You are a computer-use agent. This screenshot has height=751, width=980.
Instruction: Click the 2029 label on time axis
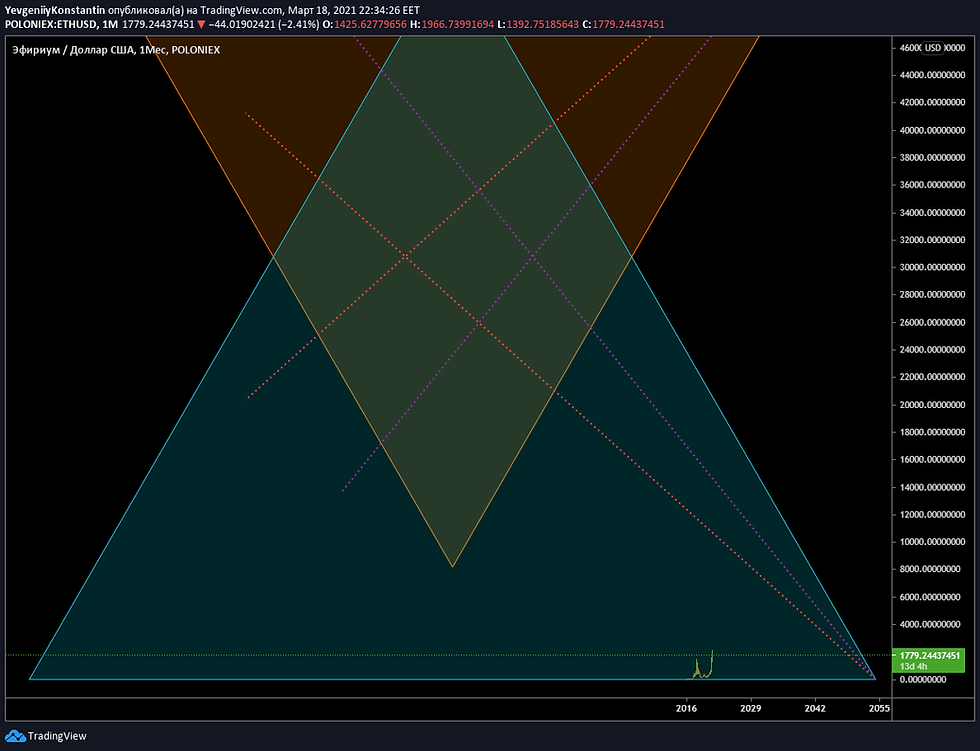pos(751,708)
